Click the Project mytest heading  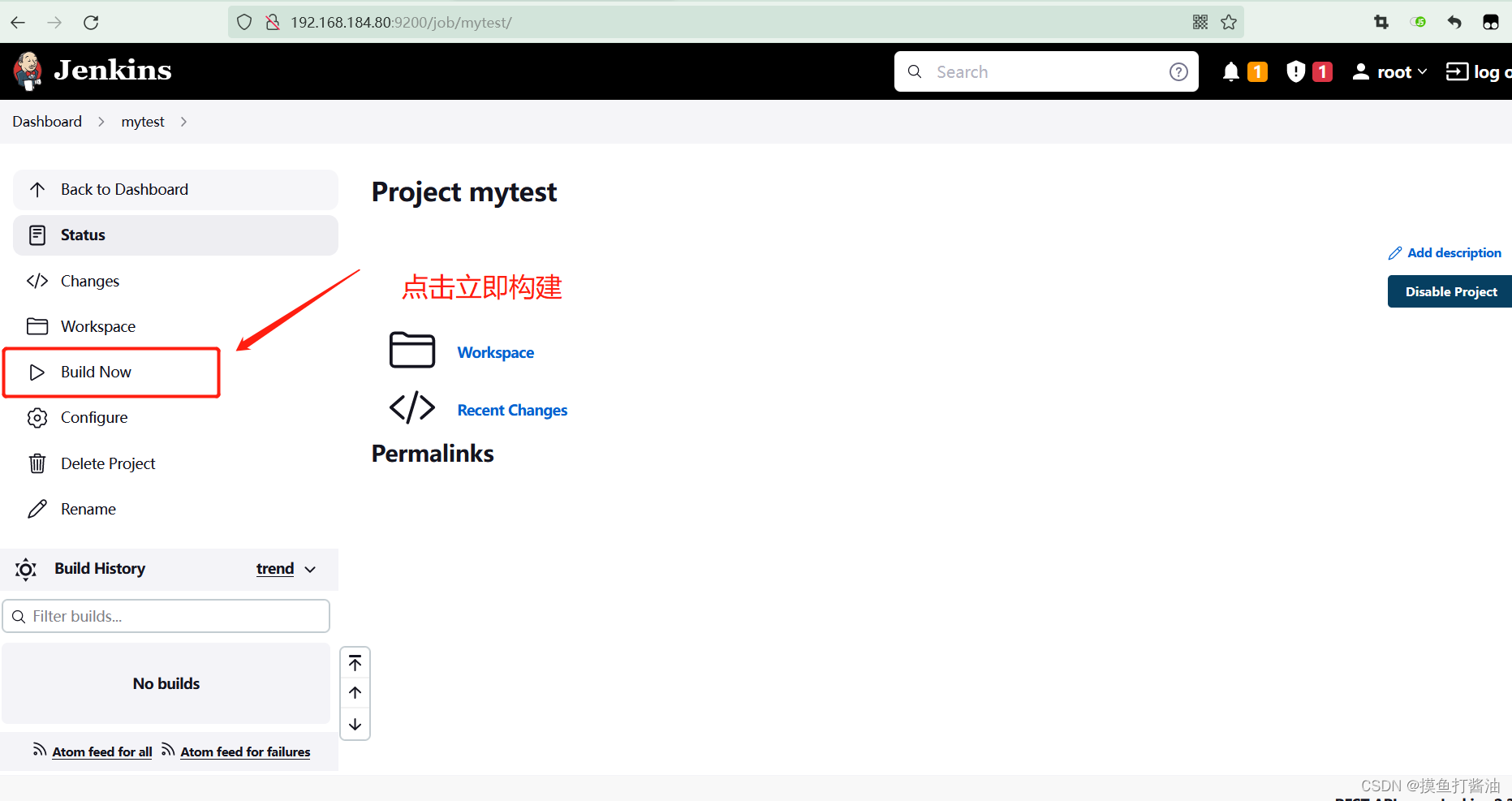pos(464,192)
